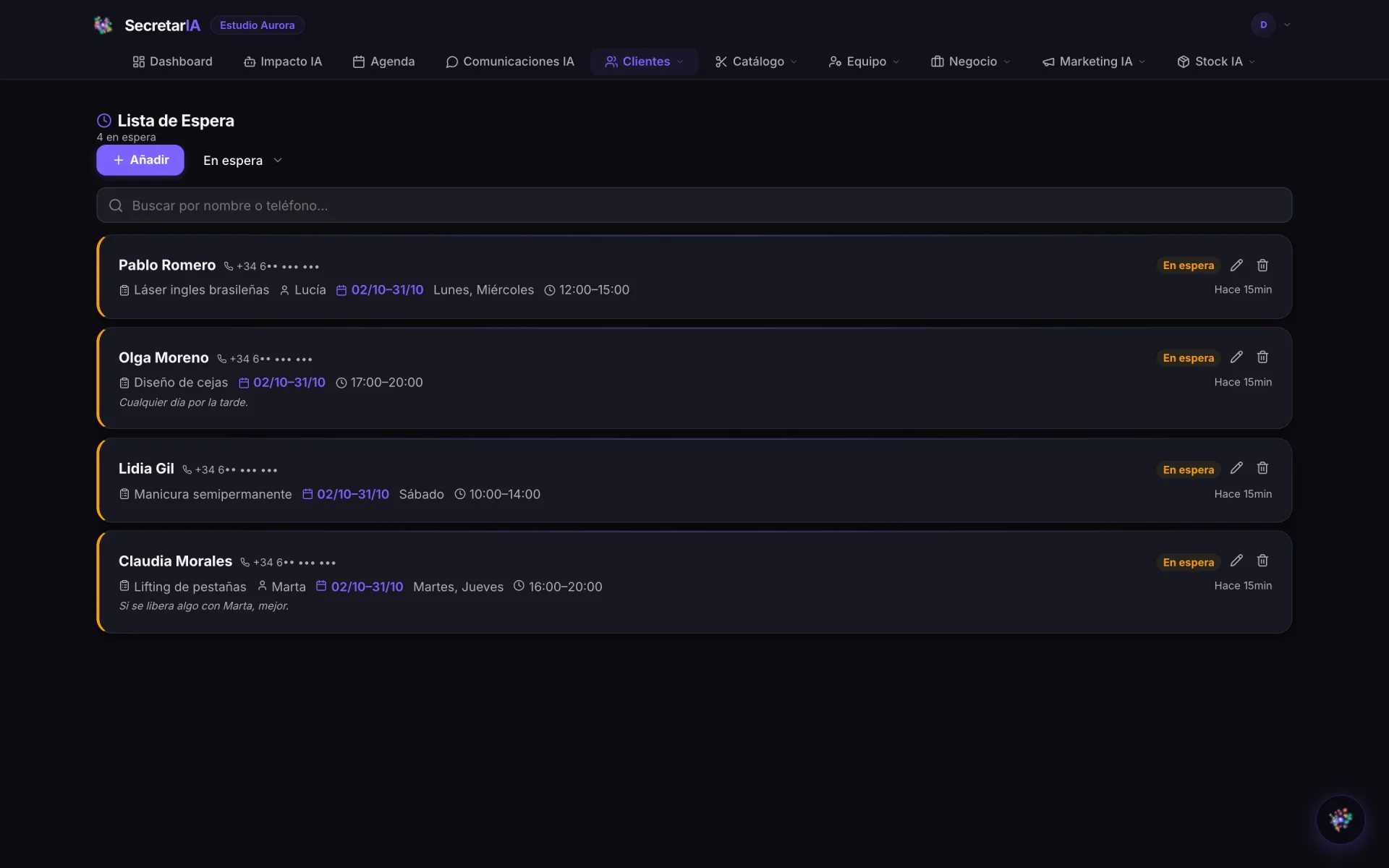
Task: Click the SecretarIA logo icon
Action: 103,25
